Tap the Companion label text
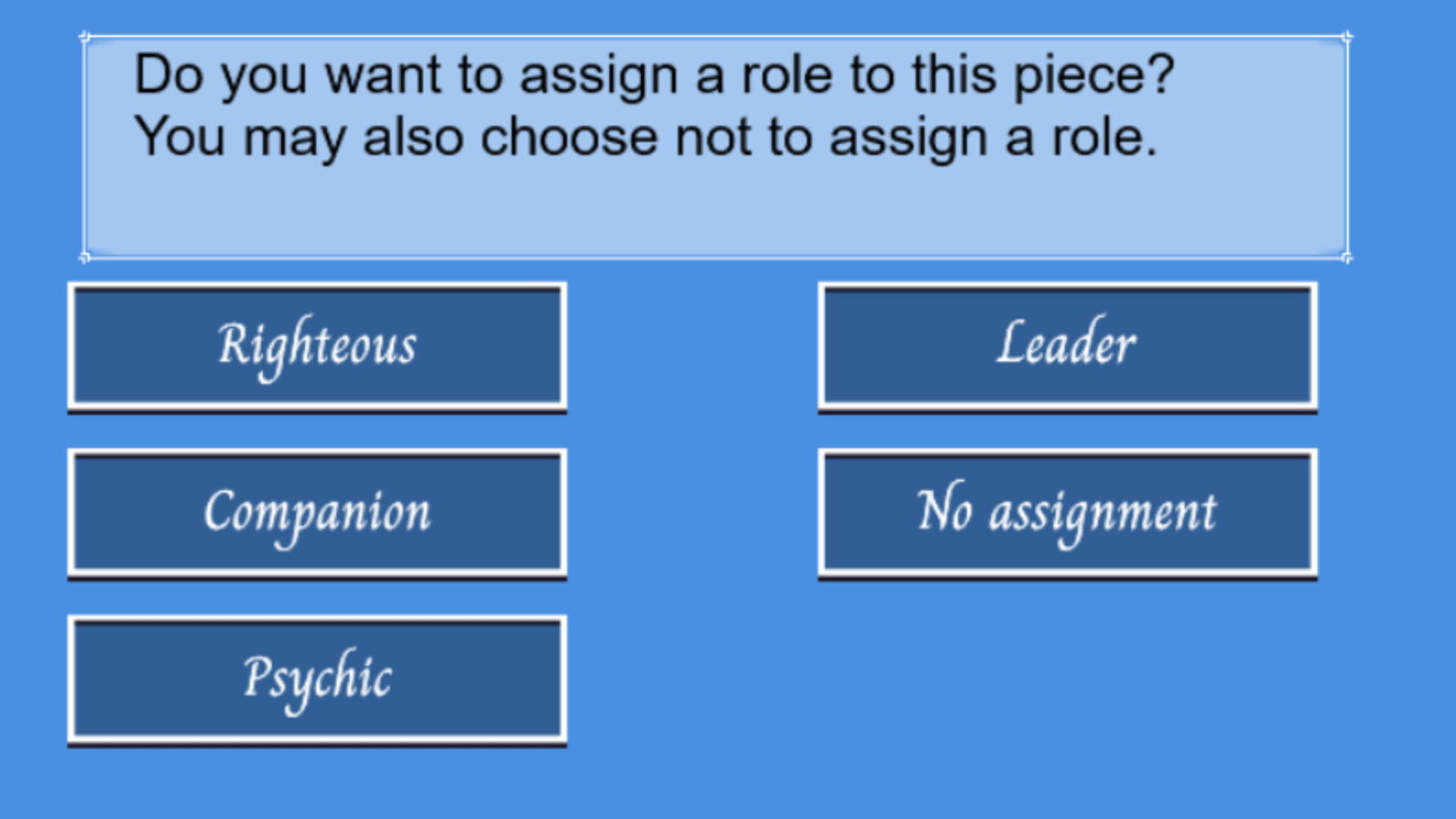The width and height of the screenshot is (1456, 819). 317,512
